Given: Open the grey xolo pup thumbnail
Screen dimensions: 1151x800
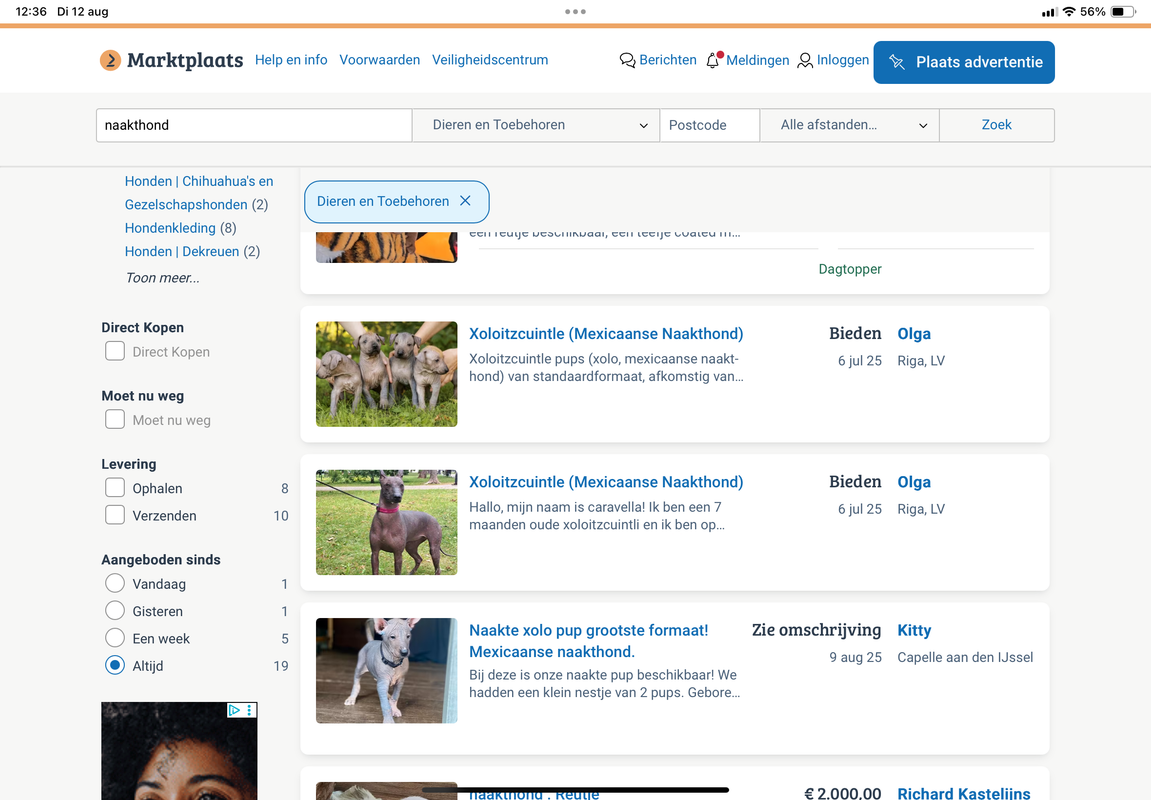Looking at the screenshot, I should click(x=387, y=671).
